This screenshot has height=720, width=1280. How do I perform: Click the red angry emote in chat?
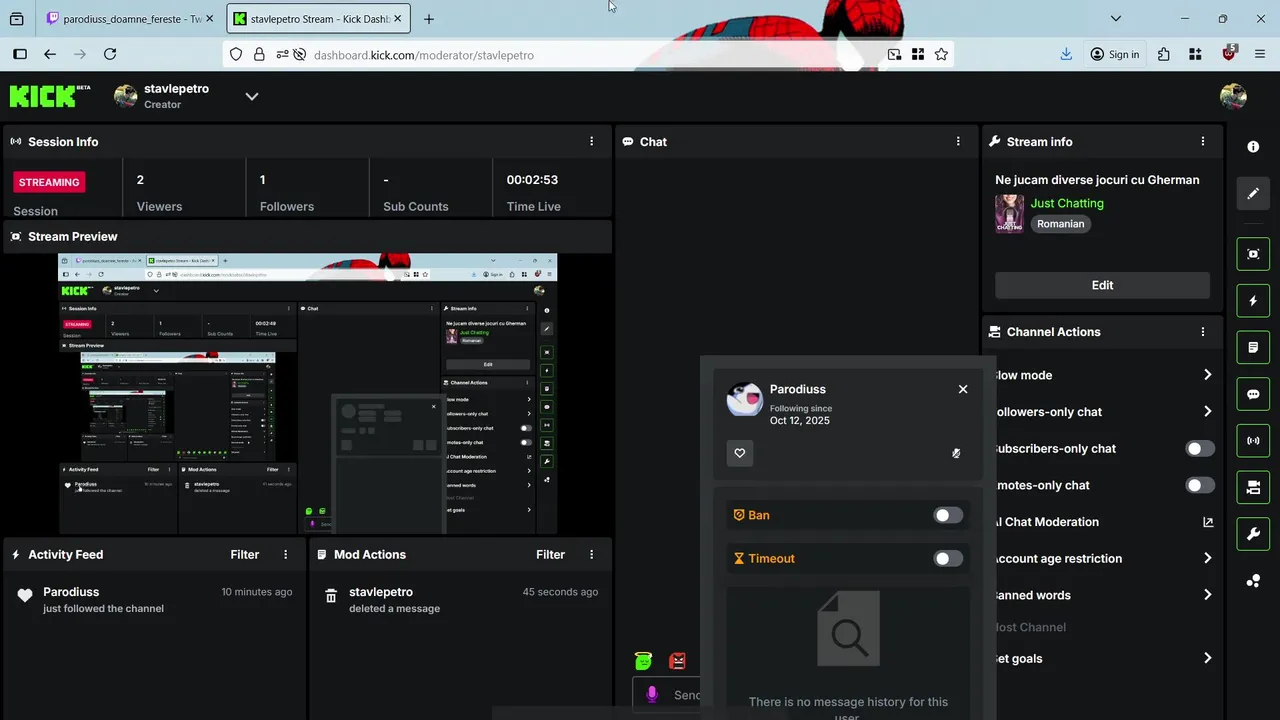[x=677, y=661]
